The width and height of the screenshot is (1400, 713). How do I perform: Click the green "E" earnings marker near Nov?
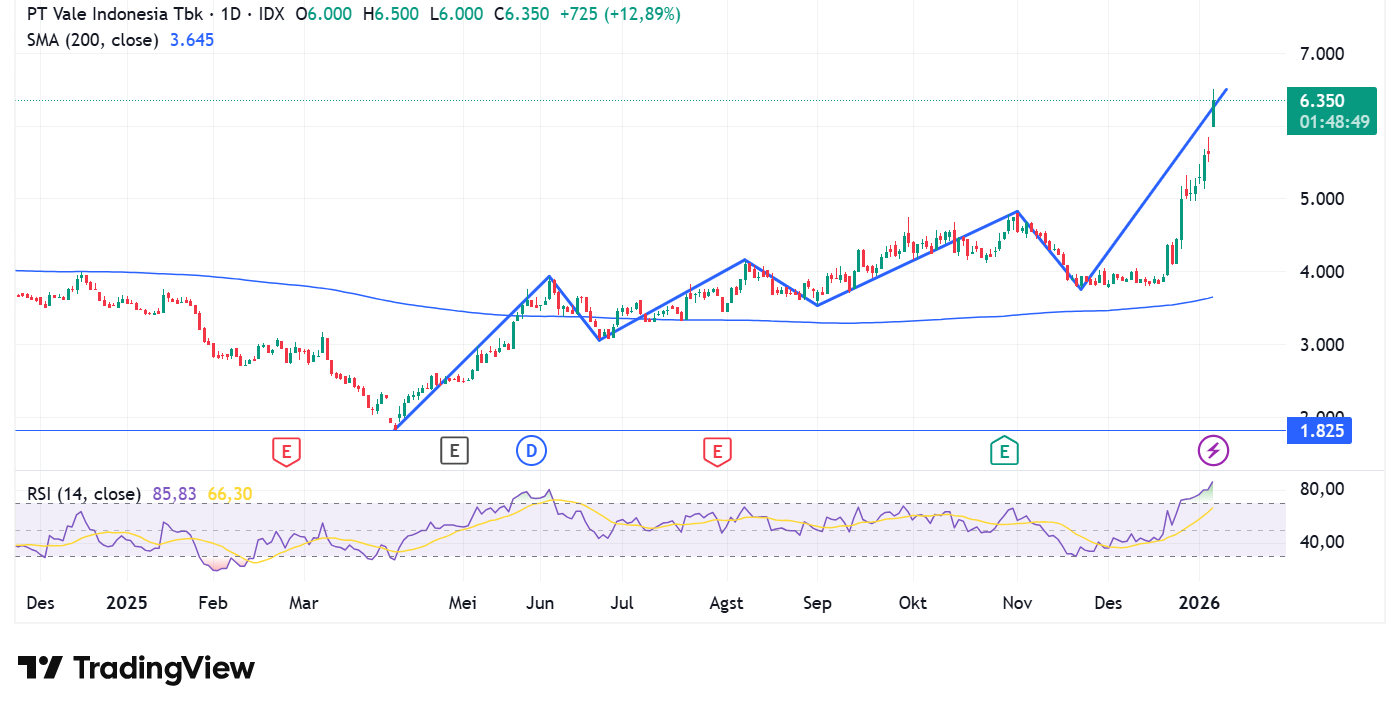click(x=1004, y=452)
